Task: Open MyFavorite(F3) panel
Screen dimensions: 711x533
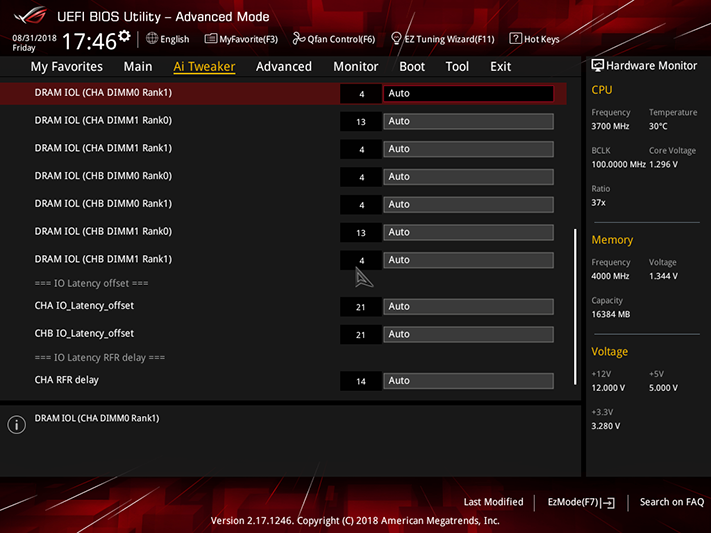Action: (248, 39)
